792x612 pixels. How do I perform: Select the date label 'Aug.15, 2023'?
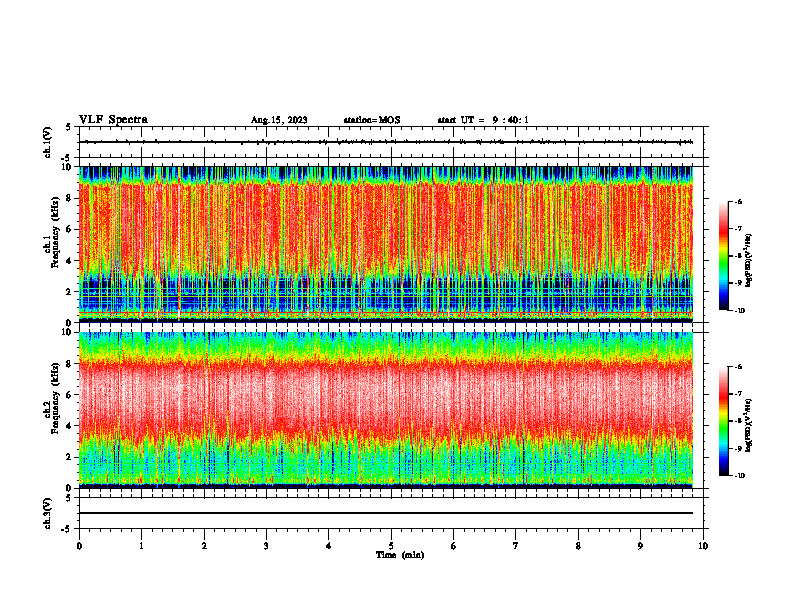pyautogui.click(x=279, y=120)
